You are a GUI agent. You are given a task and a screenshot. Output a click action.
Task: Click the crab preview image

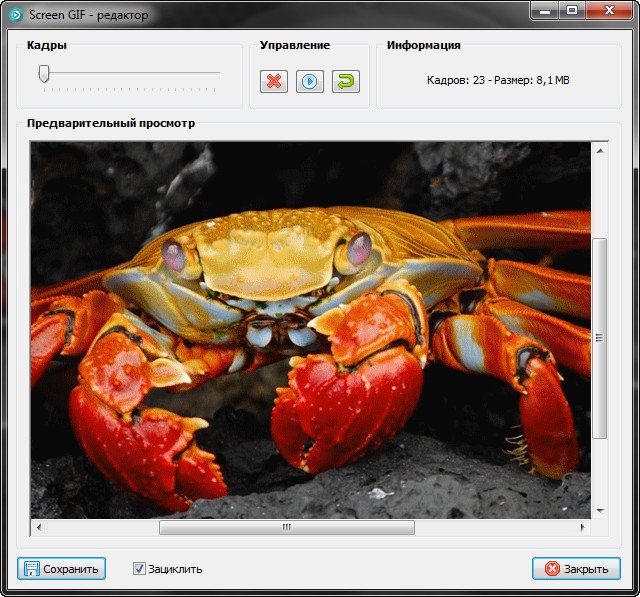(x=311, y=330)
